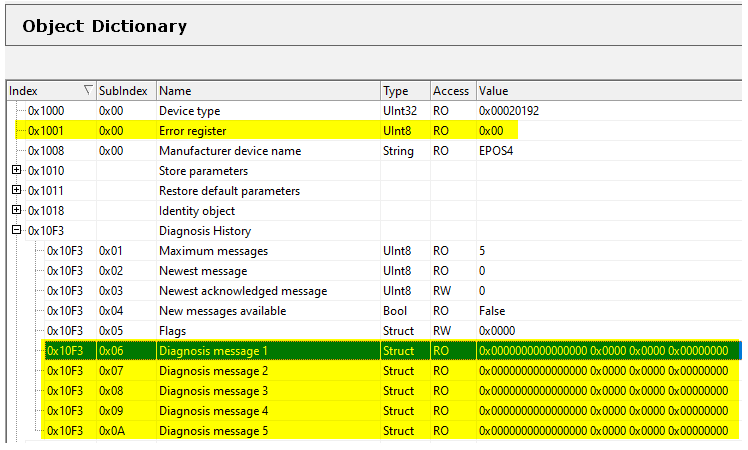
Task: Click the Maximum messages value 5
Action: 482,251
